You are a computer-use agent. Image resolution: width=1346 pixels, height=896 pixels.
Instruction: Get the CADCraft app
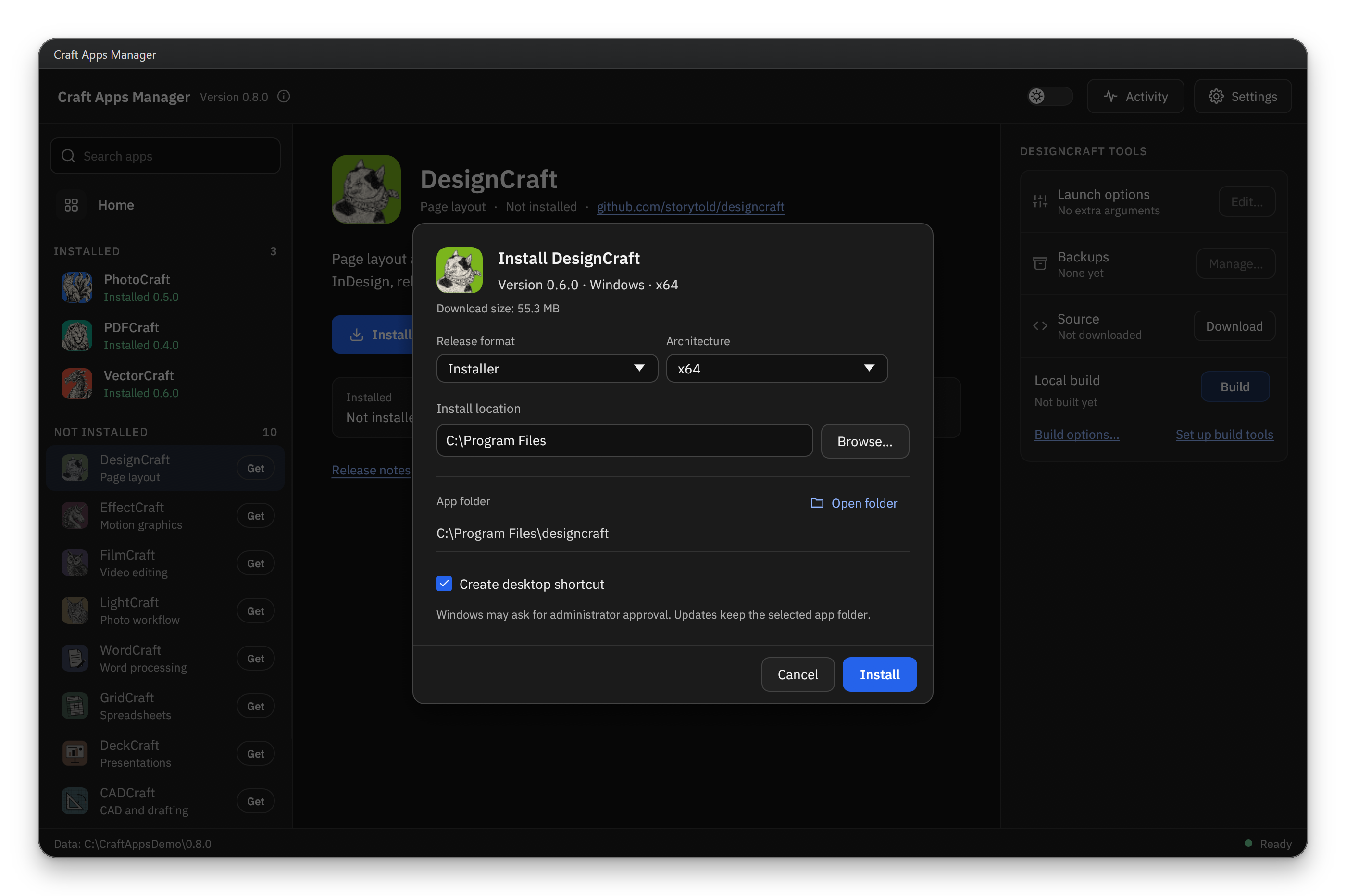pos(255,801)
